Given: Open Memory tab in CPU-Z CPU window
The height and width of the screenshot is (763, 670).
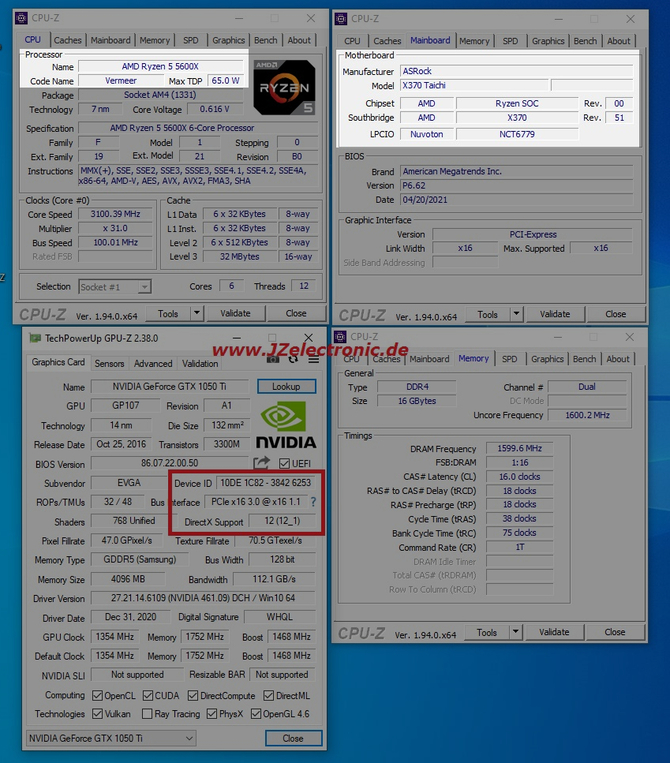Looking at the screenshot, I should point(155,40).
